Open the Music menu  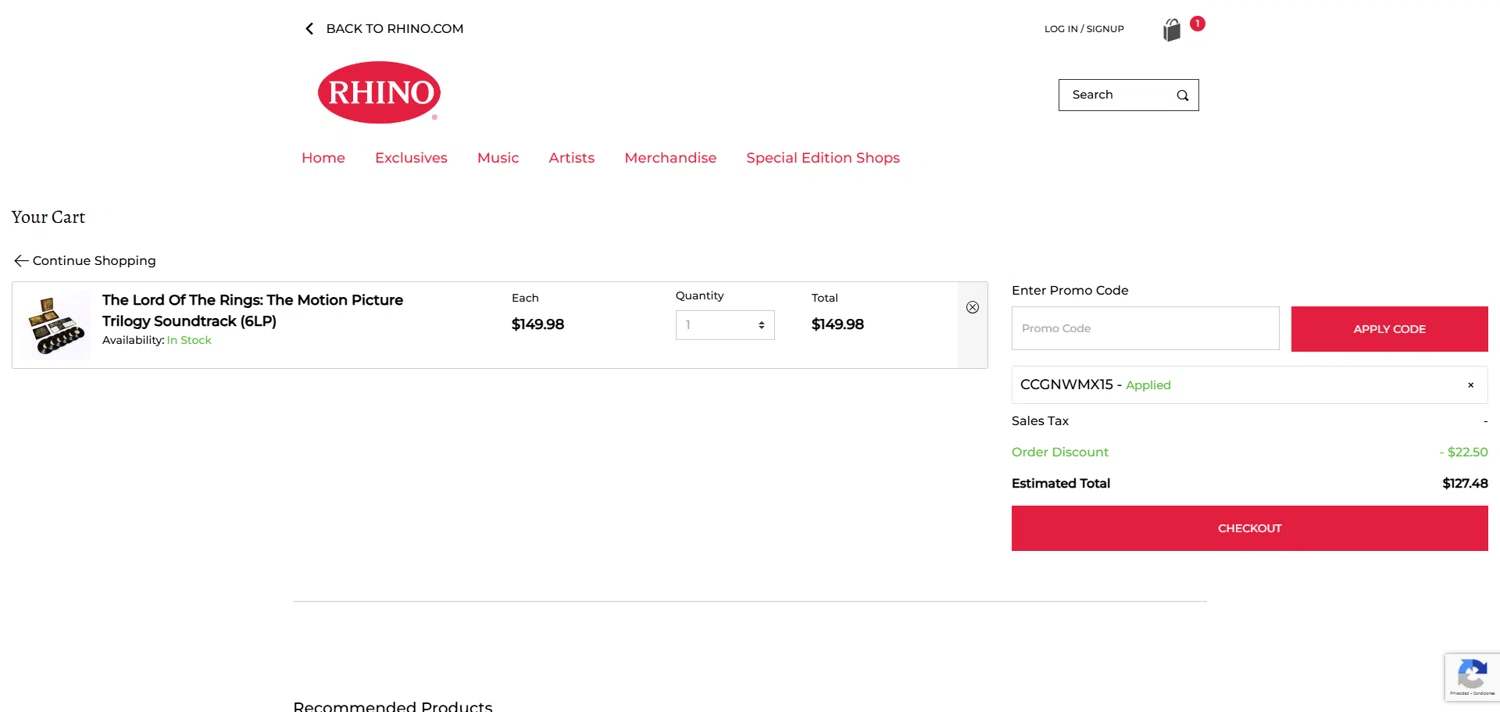(498, 158)
